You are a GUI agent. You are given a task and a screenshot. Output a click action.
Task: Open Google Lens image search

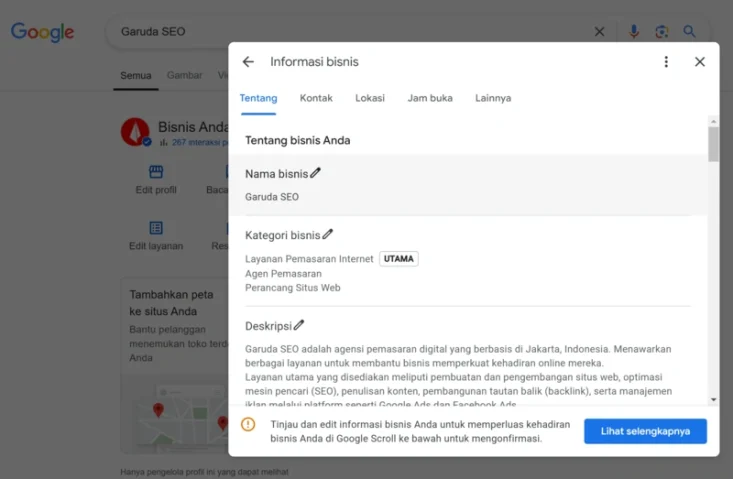661,31
